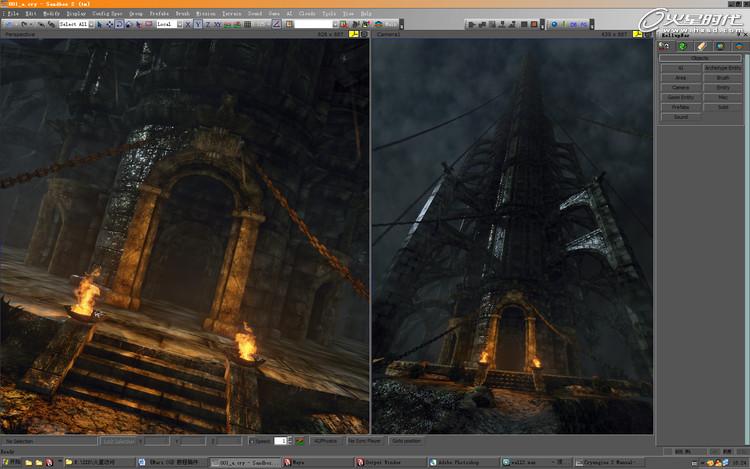Viewport: 750px width, 469px height.
Task: Toggle No Sync Player in the status bar
Action: click(x=364, y=441)
